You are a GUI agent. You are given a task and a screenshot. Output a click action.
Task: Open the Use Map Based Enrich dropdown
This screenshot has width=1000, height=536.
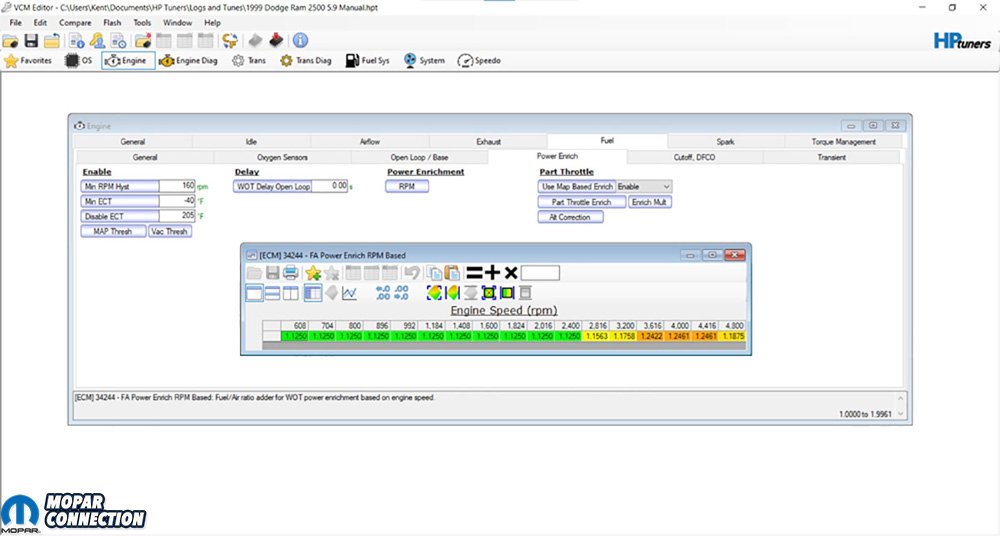[644, 187]
